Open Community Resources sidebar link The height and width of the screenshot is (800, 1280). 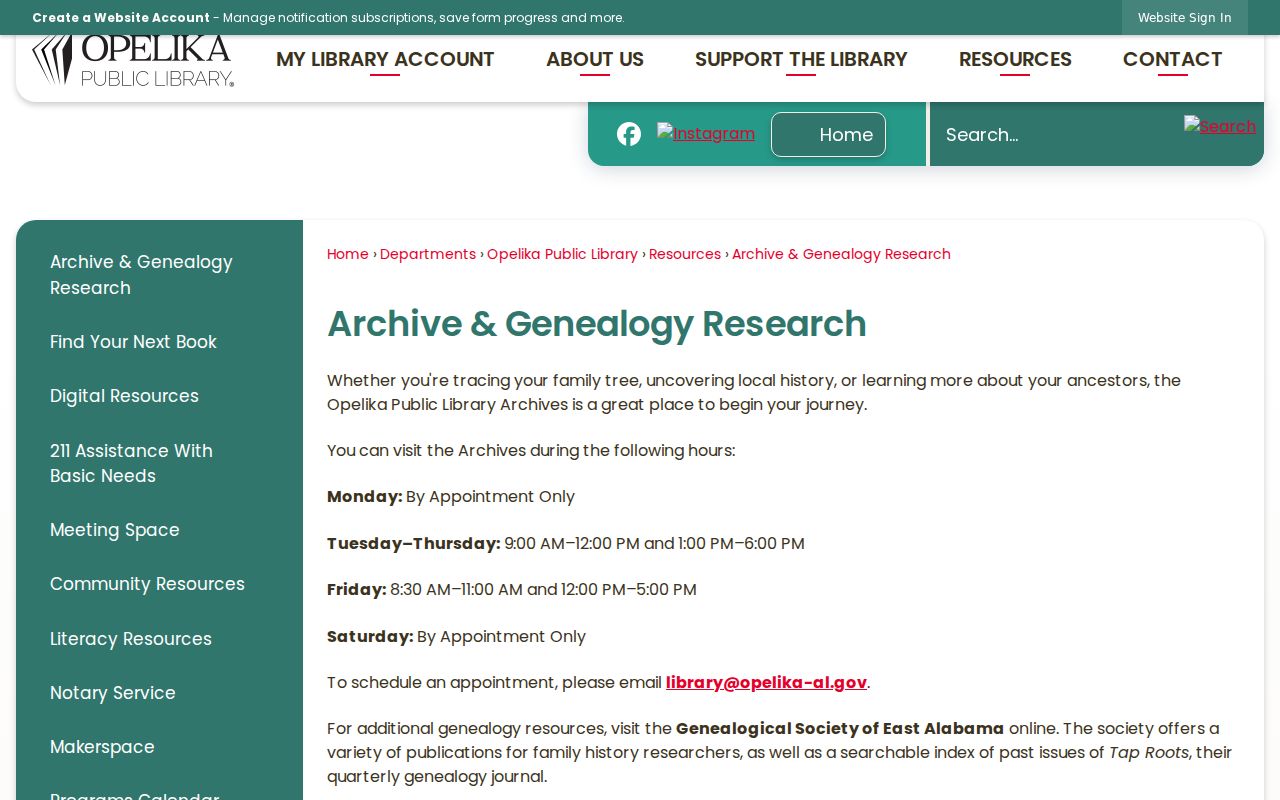point(159,584)
